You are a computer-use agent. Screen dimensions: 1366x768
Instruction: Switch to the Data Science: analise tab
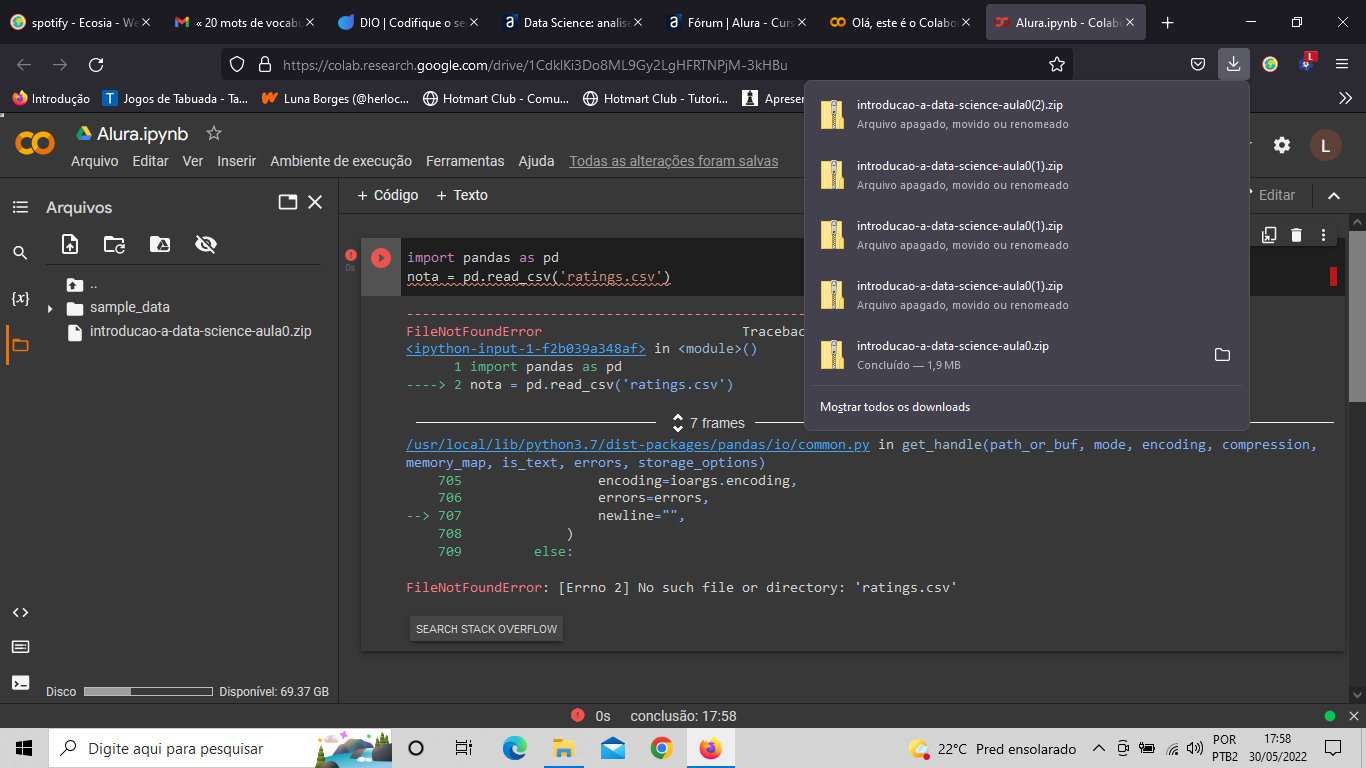coord(574,22)
